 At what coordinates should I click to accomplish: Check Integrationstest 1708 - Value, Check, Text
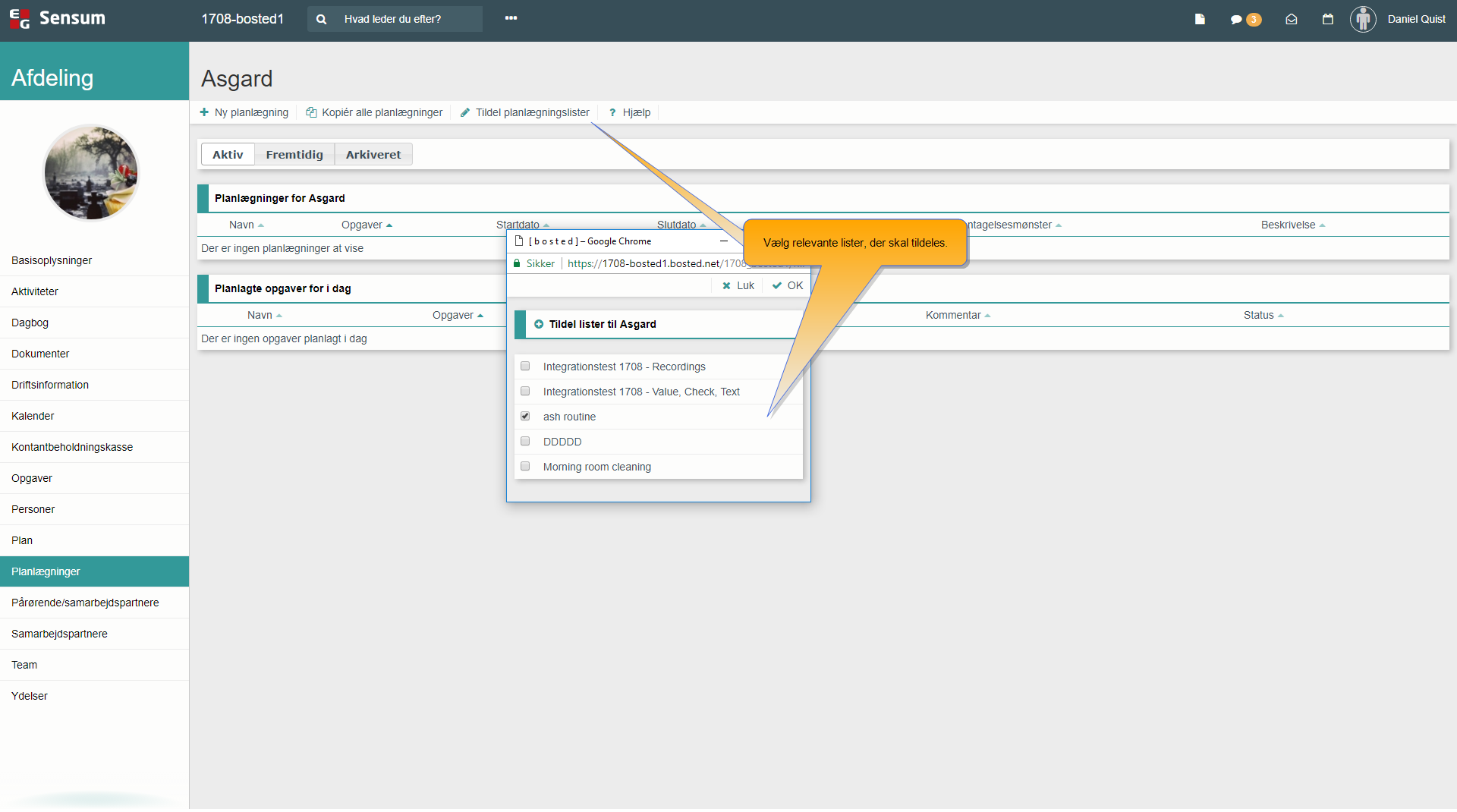pos(525,391)
